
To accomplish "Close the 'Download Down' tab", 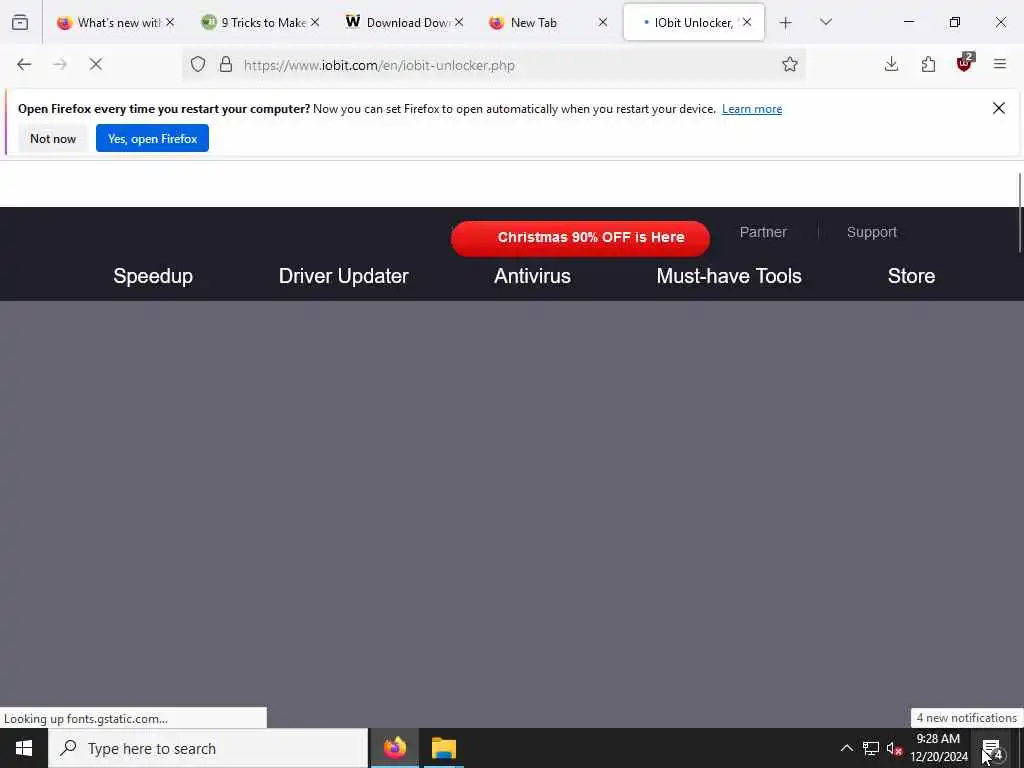I will (x=459, y=22).
